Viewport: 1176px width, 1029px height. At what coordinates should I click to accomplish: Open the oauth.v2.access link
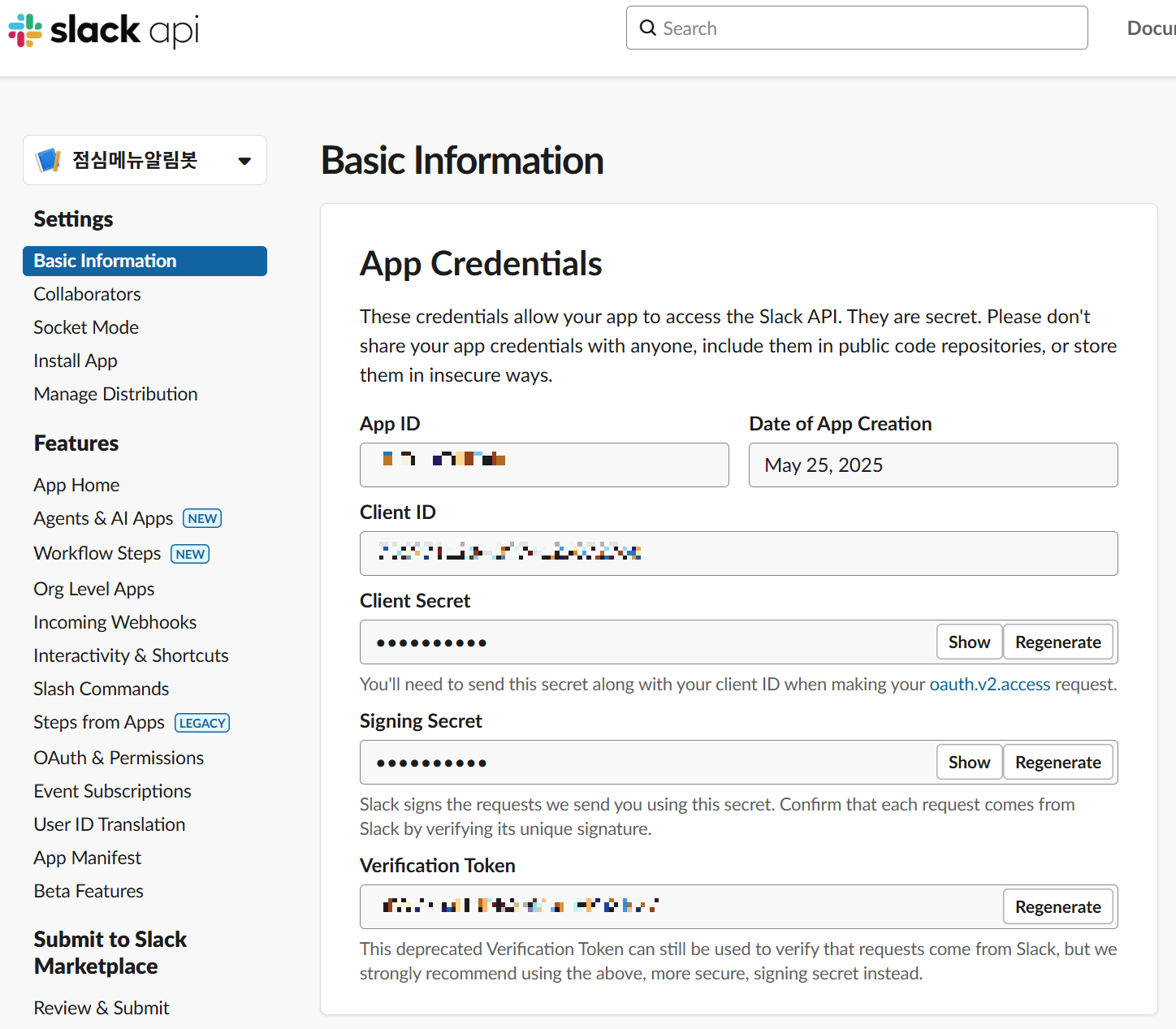tap(990, 685)
